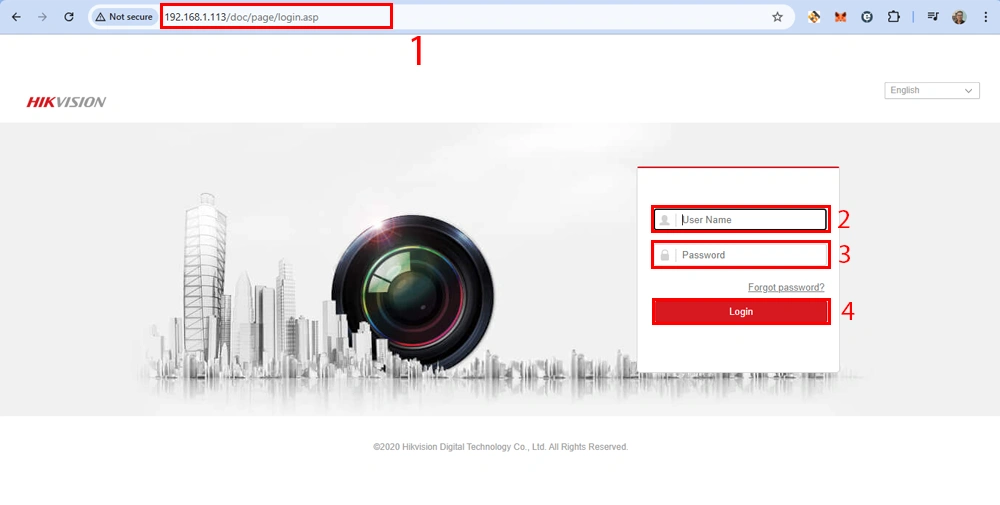Click the red Login button
This screenshot has width=1000, height=505.
coord(740,312)
